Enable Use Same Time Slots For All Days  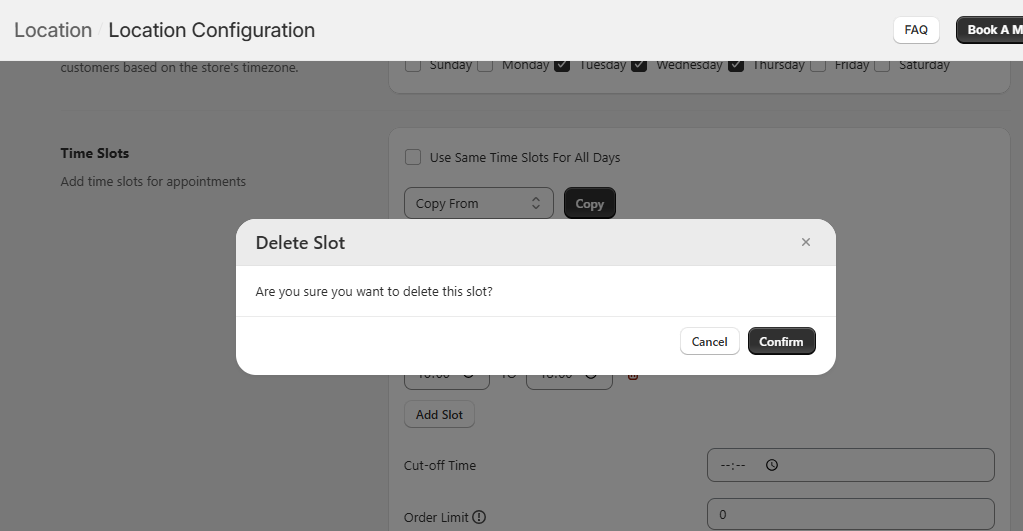pyautogui.click(x=413, y=157)
